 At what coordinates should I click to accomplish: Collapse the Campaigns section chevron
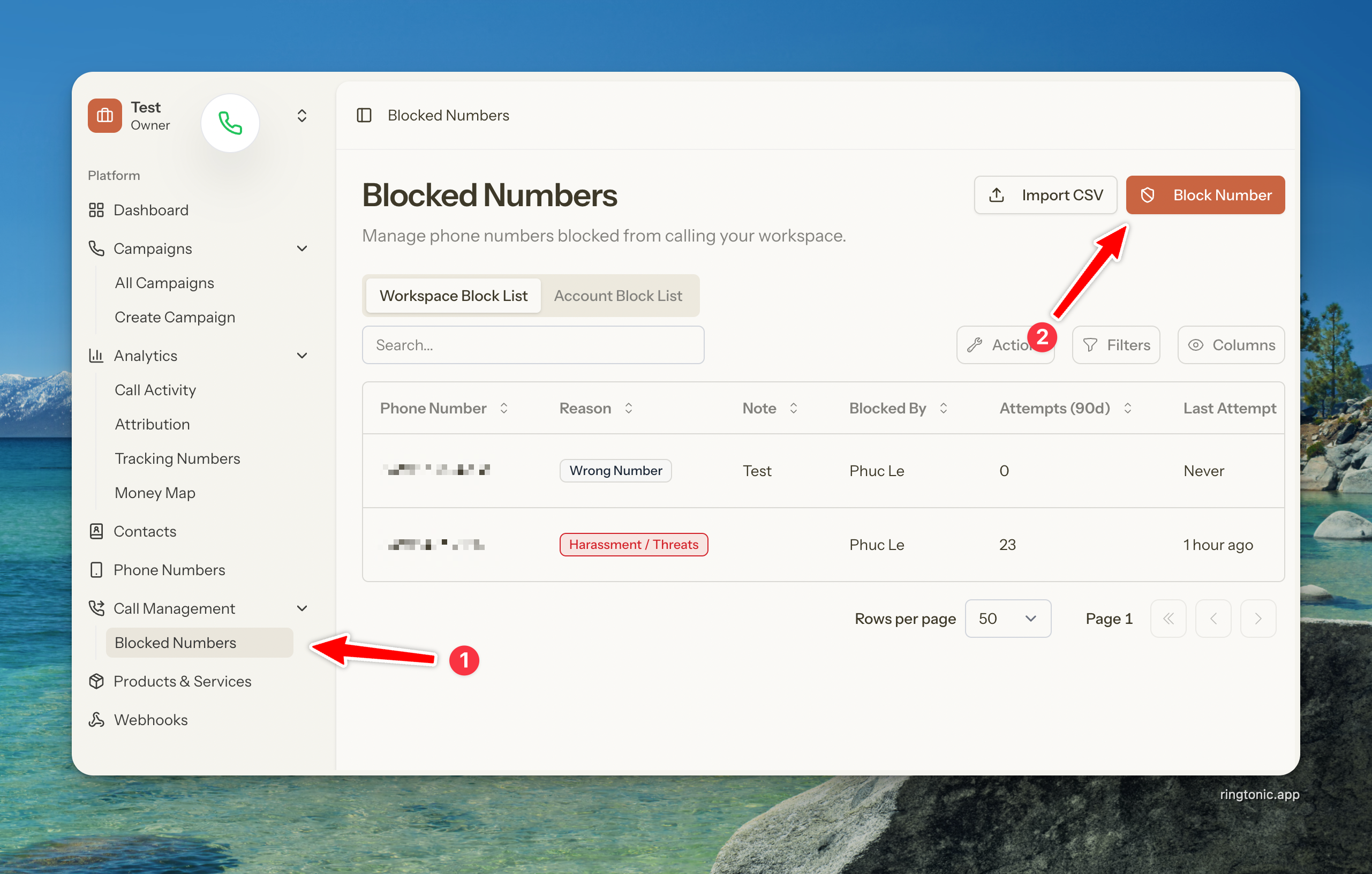click(x=302, y=248)
